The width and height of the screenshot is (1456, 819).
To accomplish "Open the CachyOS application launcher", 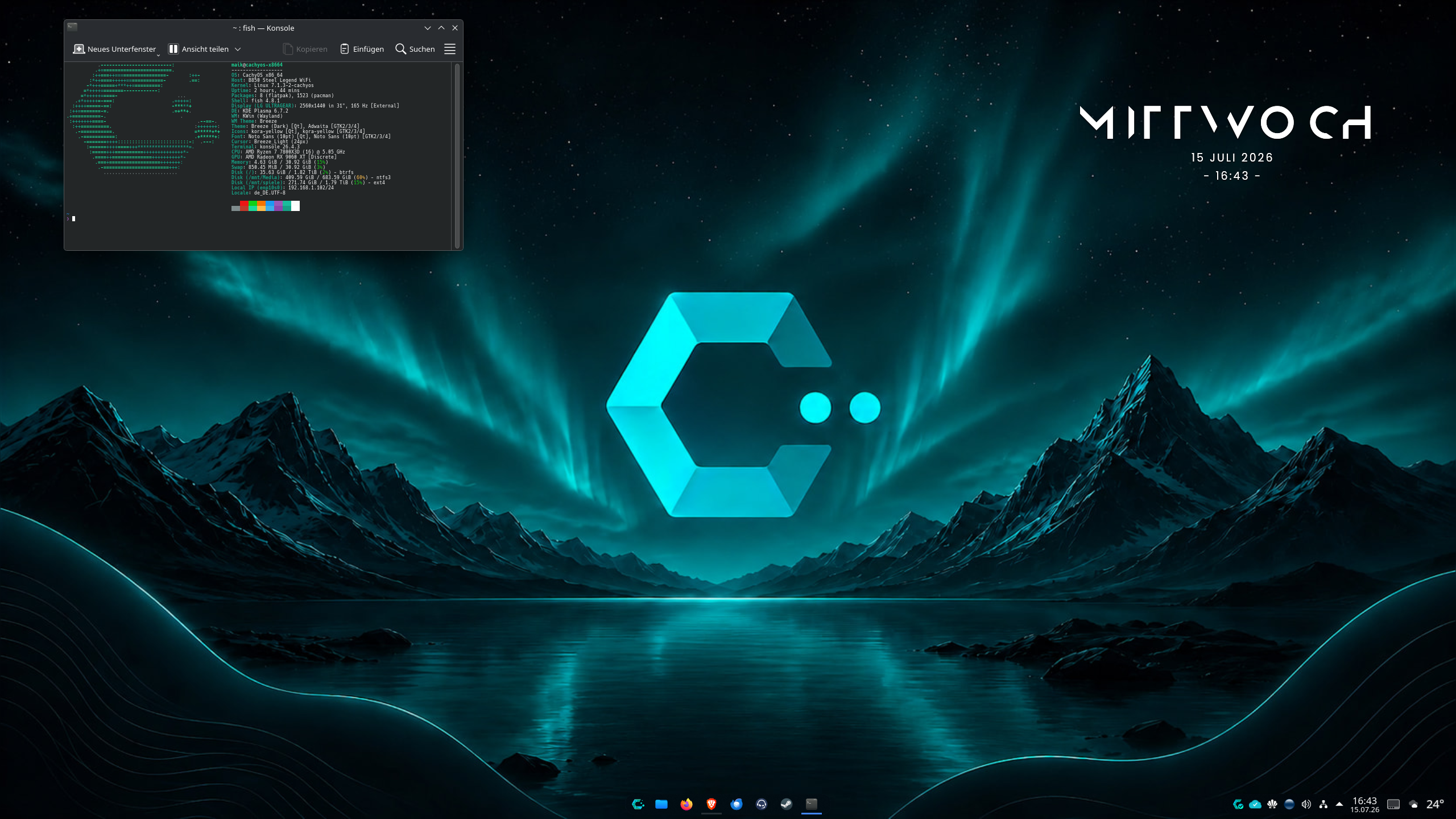I will [x=638, y=804].
